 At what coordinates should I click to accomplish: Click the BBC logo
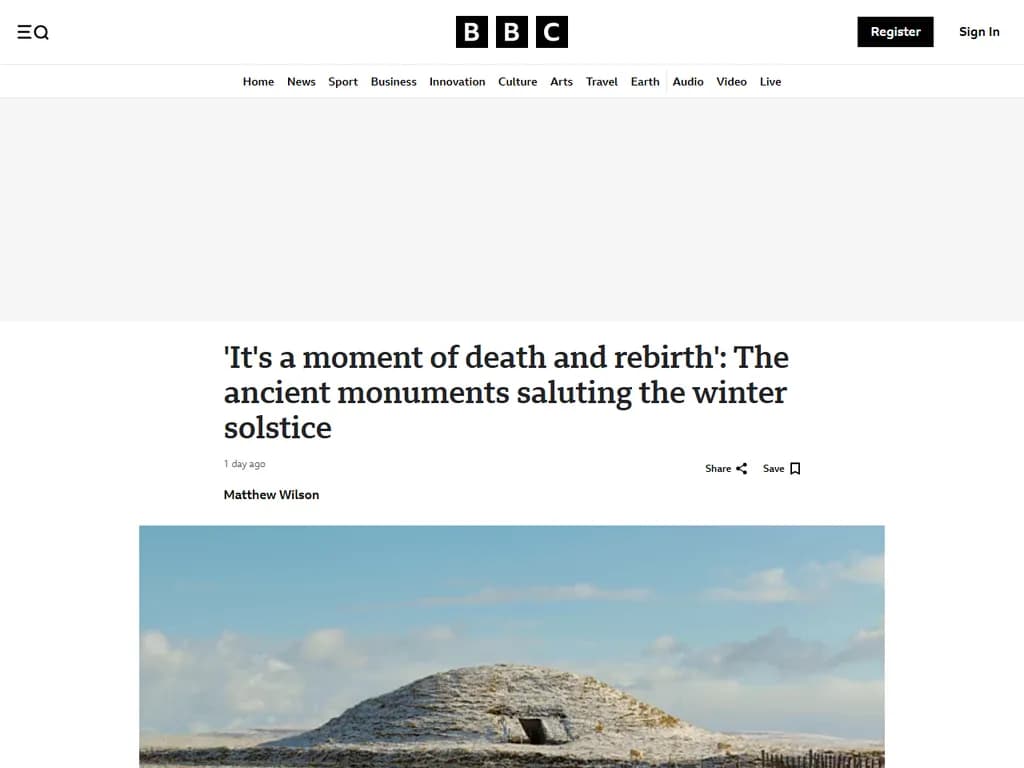click(x=511, y=32)
